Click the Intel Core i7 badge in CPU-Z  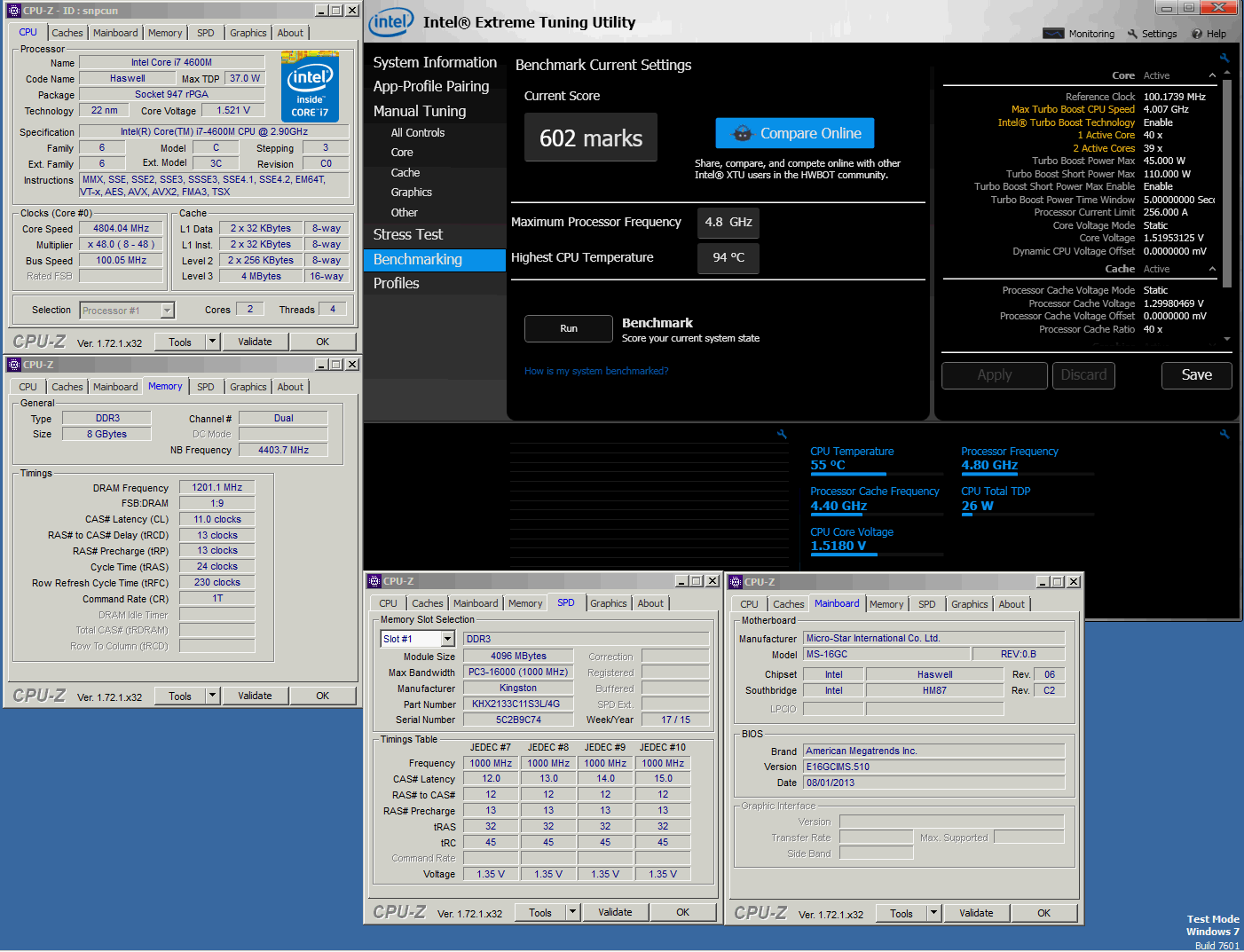(310, 86)
